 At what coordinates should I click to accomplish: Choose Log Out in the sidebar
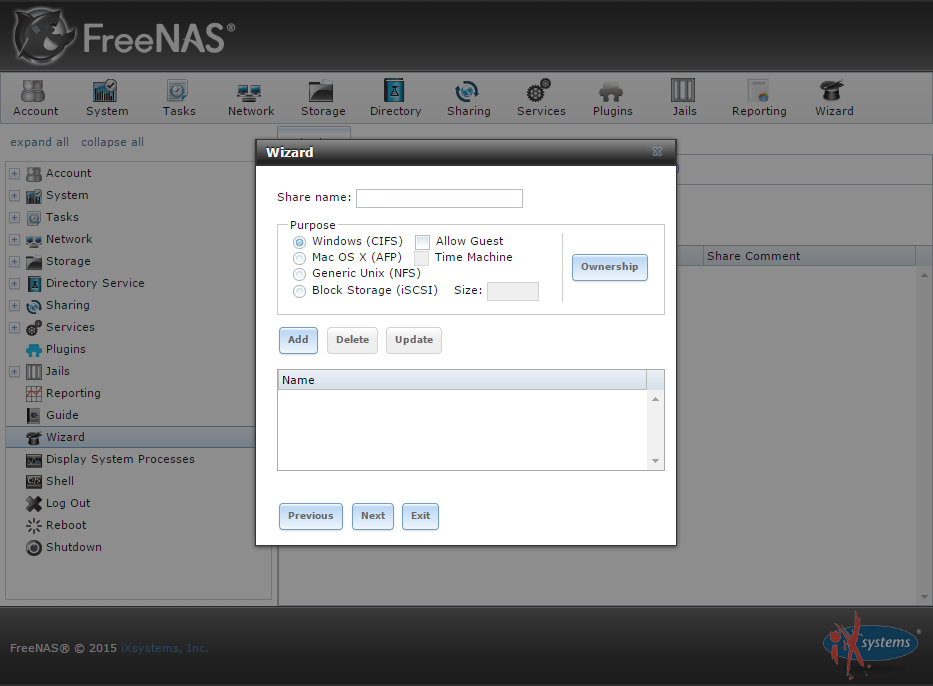(x=68, y=503)
